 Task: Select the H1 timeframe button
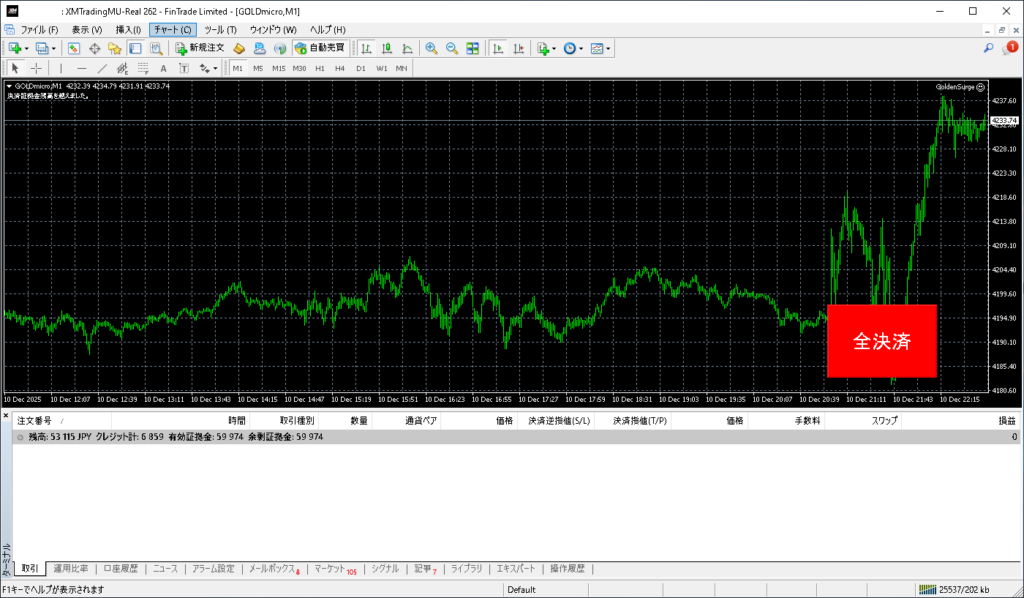319,68
